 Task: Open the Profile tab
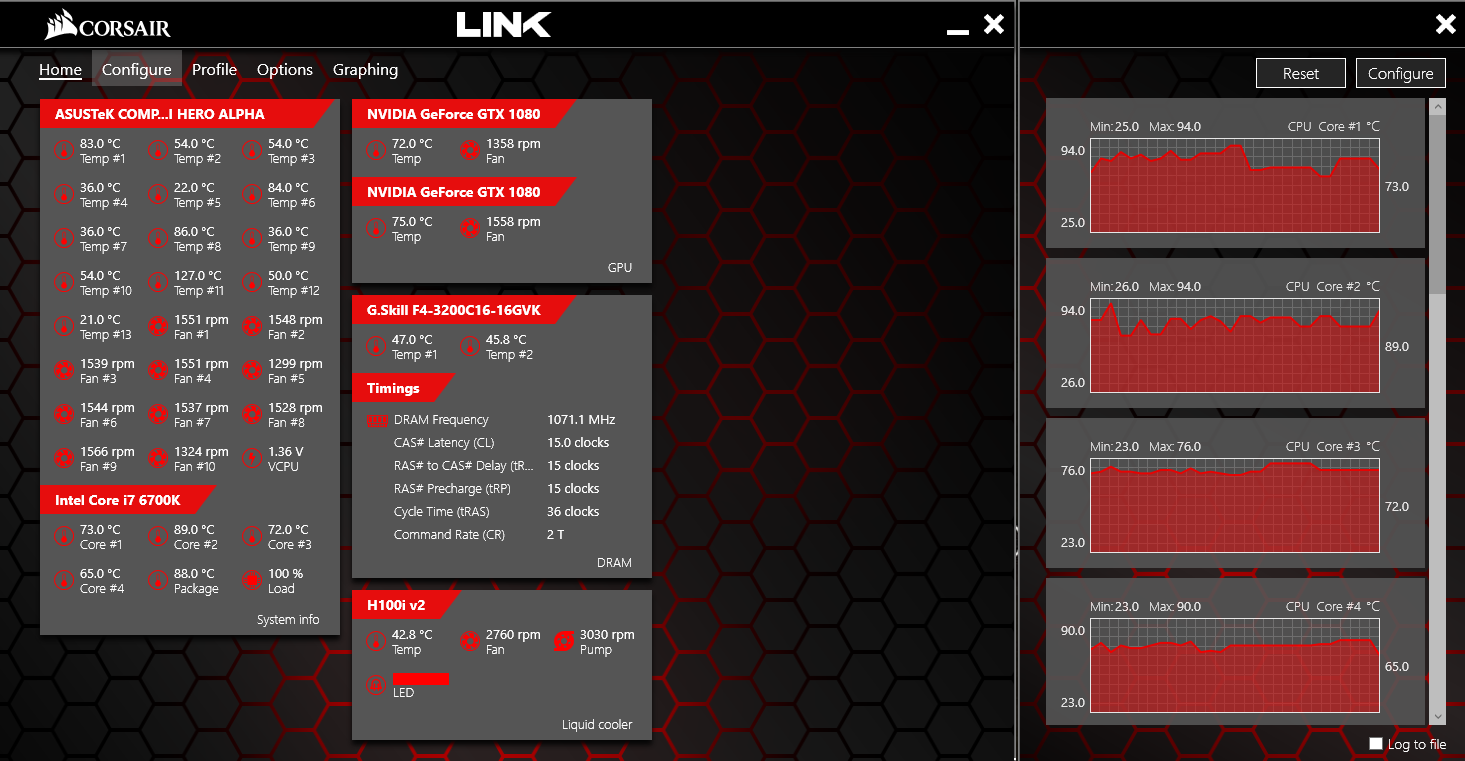[214, 70]
